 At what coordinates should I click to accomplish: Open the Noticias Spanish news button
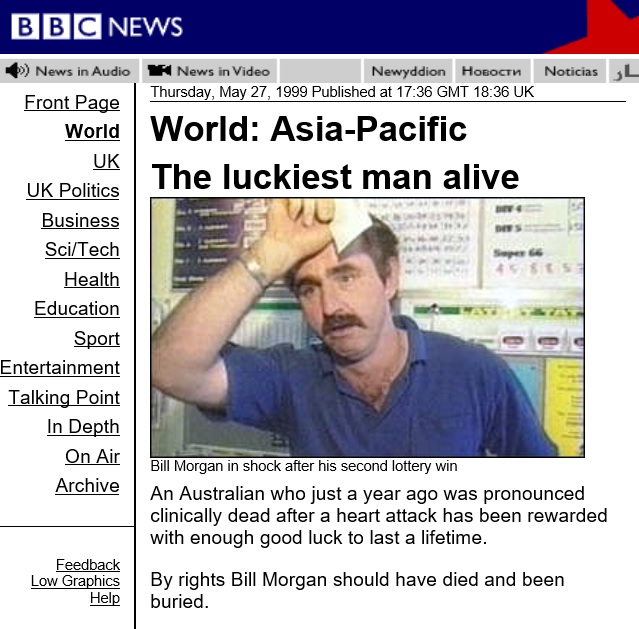(x=571, y=71)
